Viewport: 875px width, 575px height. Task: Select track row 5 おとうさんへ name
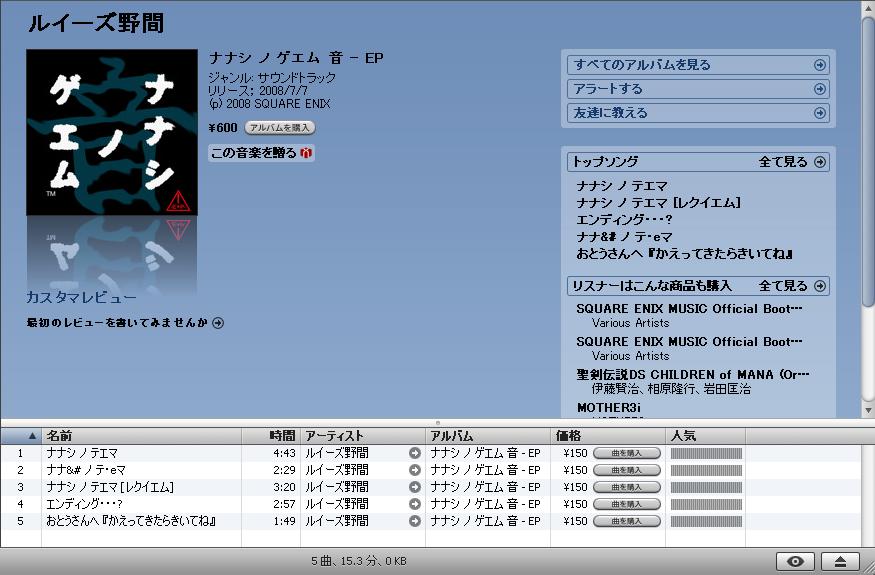(131, 521)
